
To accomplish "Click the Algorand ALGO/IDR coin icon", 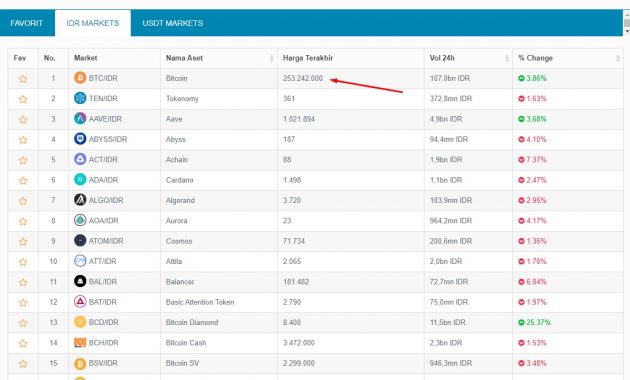I will [x=80, y=200].
